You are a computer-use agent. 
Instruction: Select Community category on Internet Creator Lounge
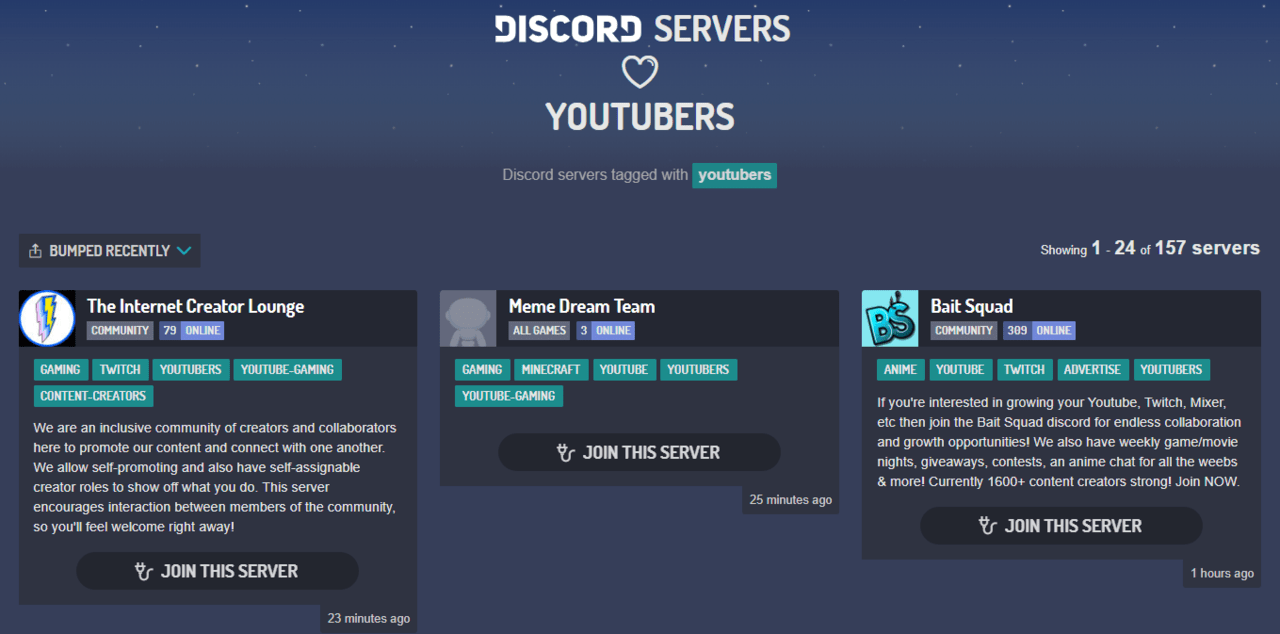(120, 330)
